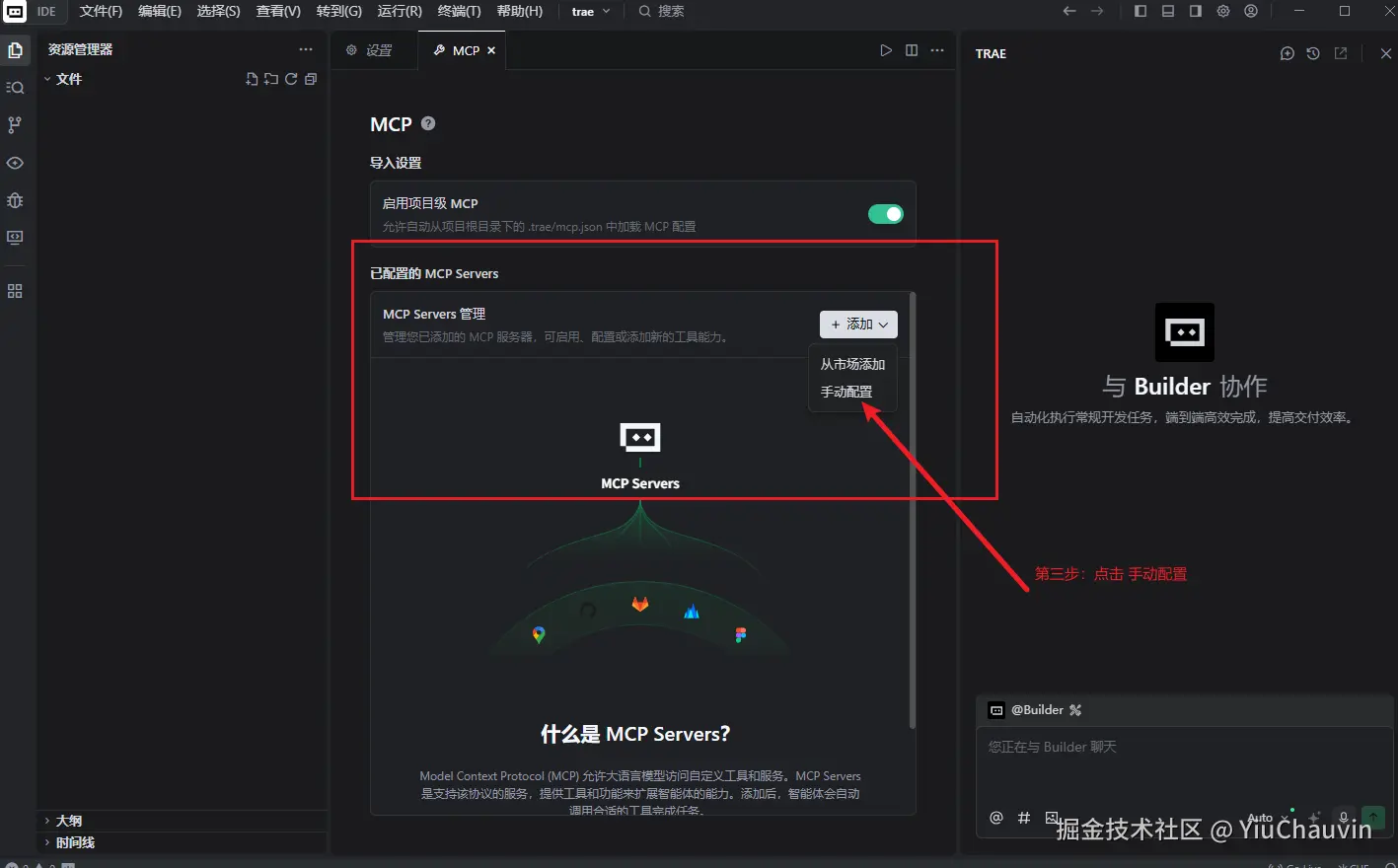Open settings gear in title bar

tap(1223, 11)
